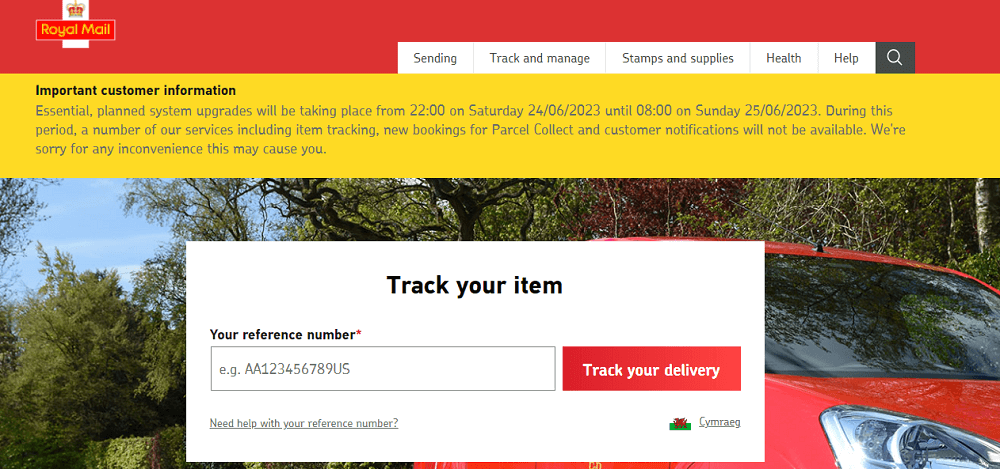Screen dimensions: 1000x469
Task: Click the 'Important customer information' heading
Action: click(136, 90)
